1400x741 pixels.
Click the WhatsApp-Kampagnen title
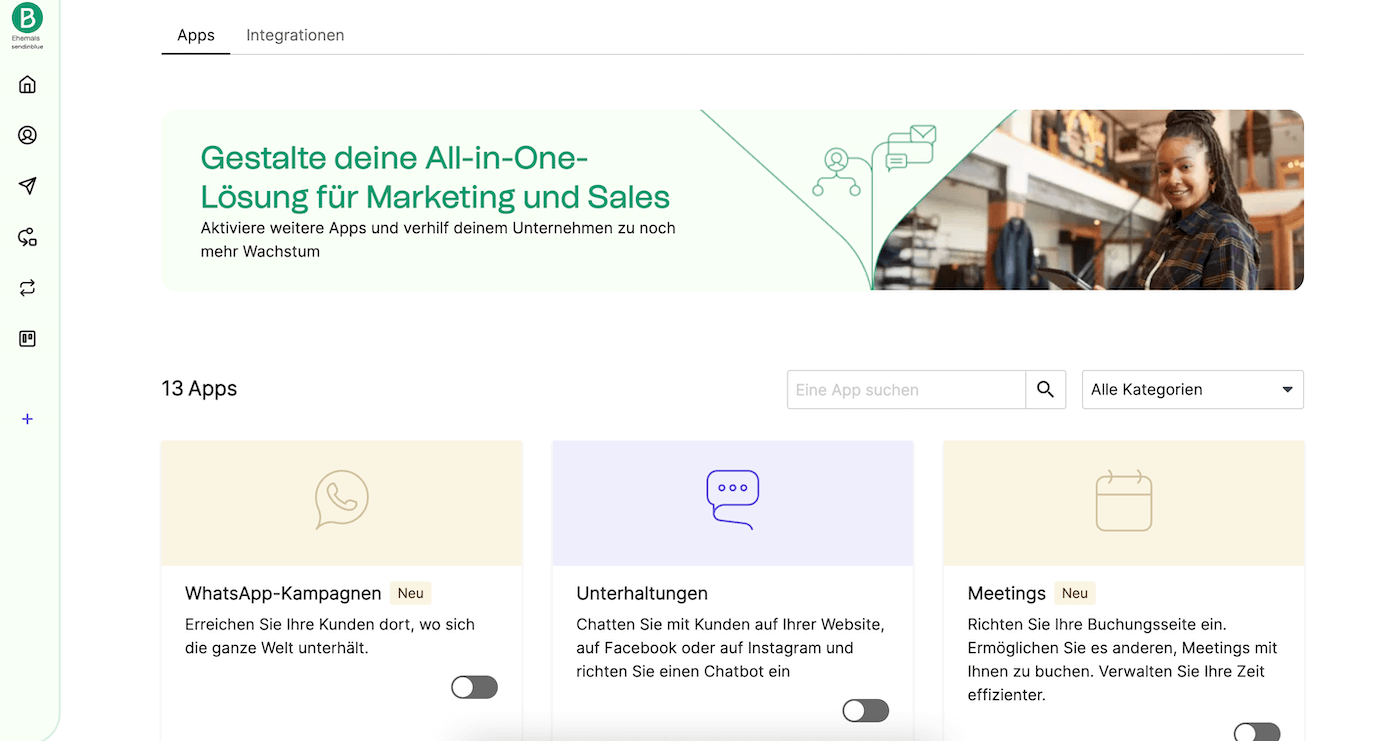click(x=283, y=593)
